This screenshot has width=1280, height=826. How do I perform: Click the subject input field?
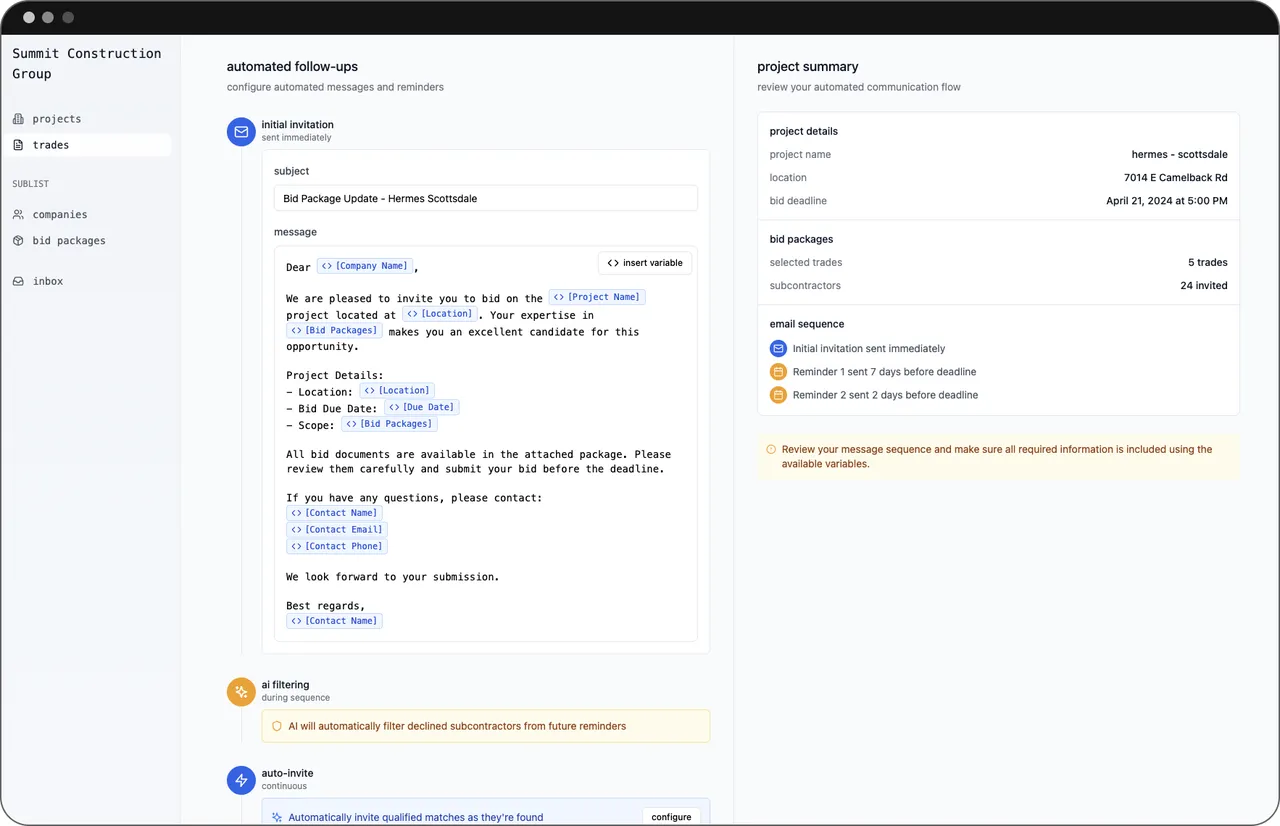click(486, 198)
